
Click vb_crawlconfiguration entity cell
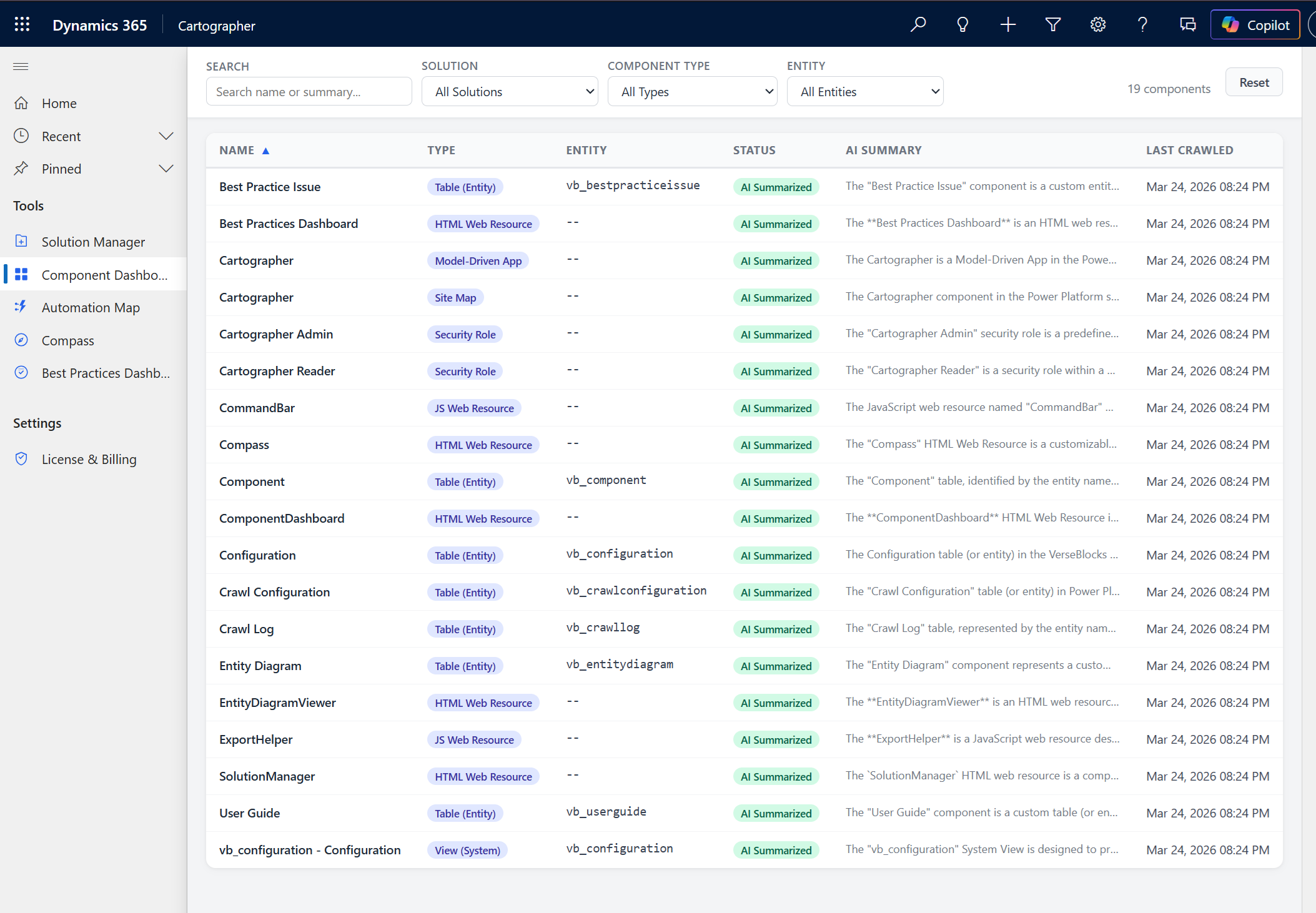point(636,591)
